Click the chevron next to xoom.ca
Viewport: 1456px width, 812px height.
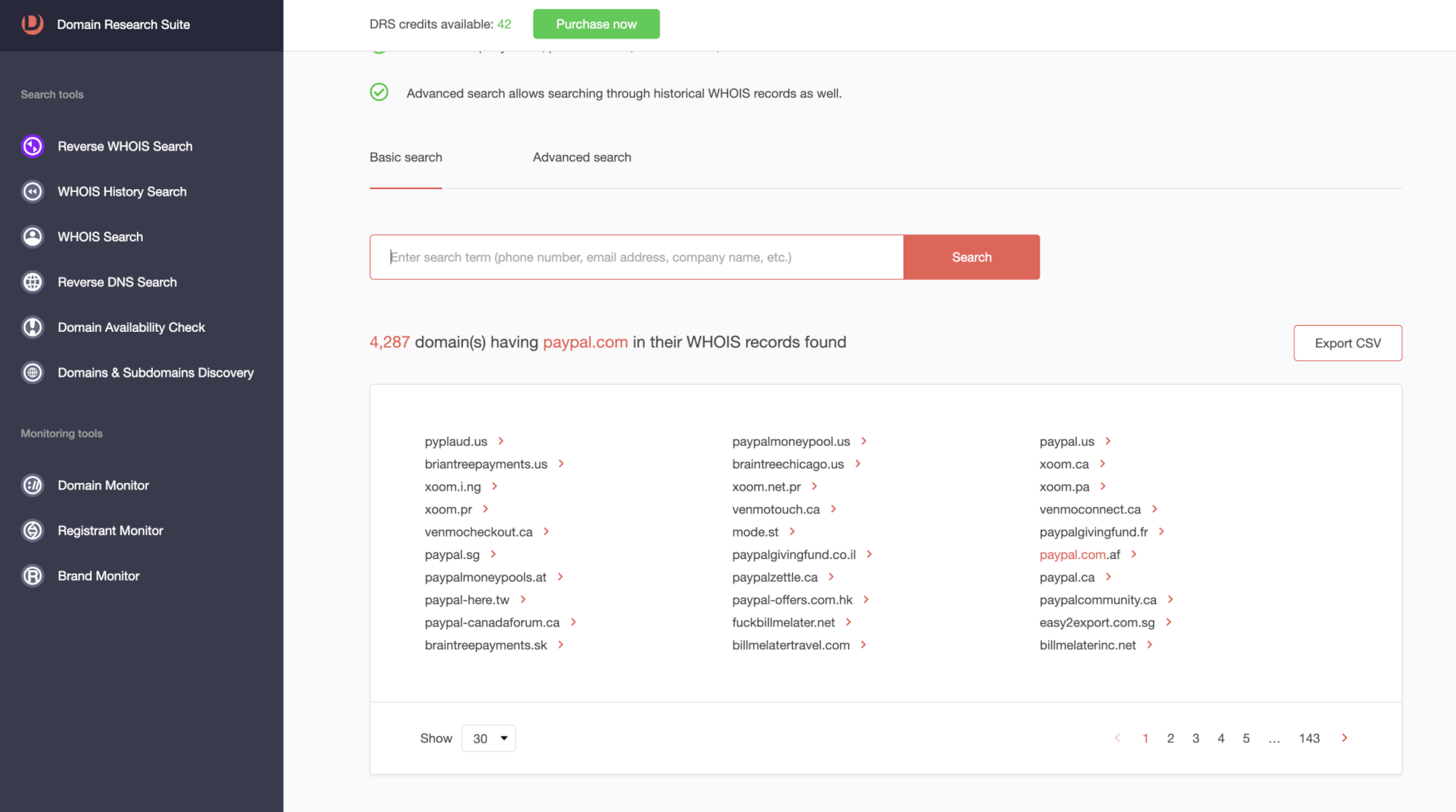pyautogui.click(x=1102, y=463)
